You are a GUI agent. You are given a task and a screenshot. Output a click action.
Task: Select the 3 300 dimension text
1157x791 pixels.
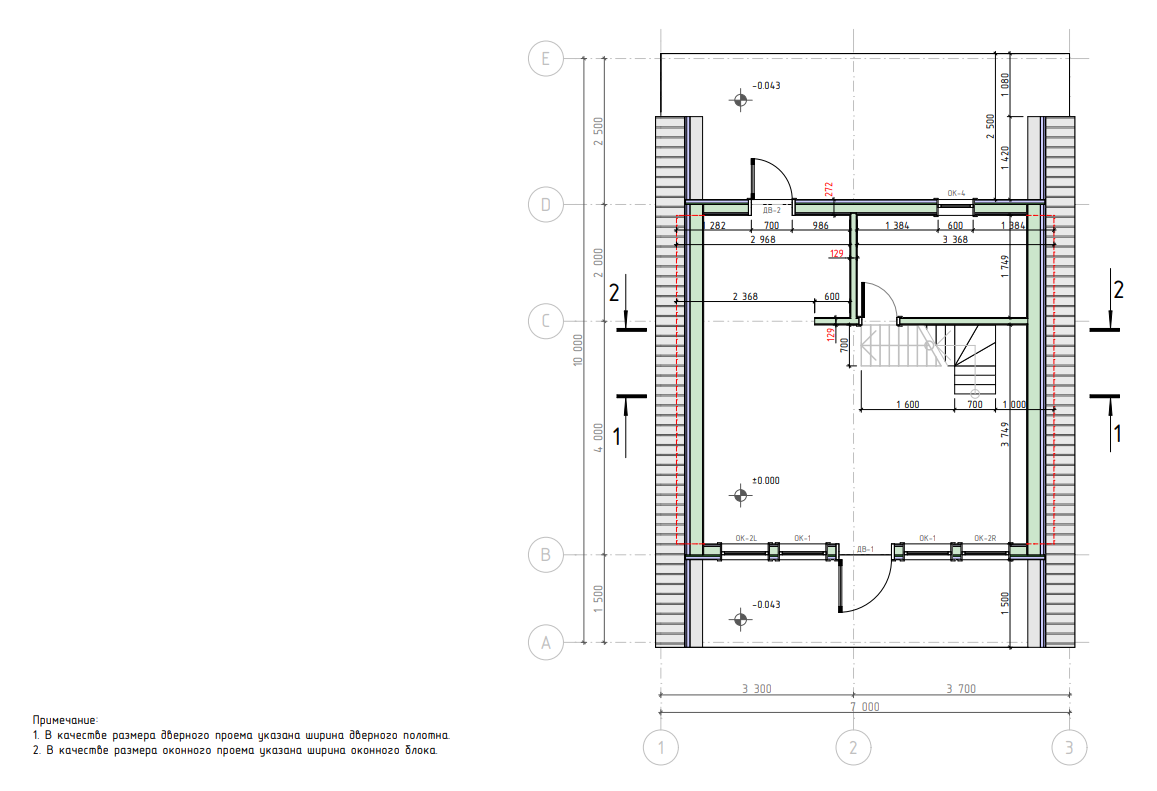(756, 688)
